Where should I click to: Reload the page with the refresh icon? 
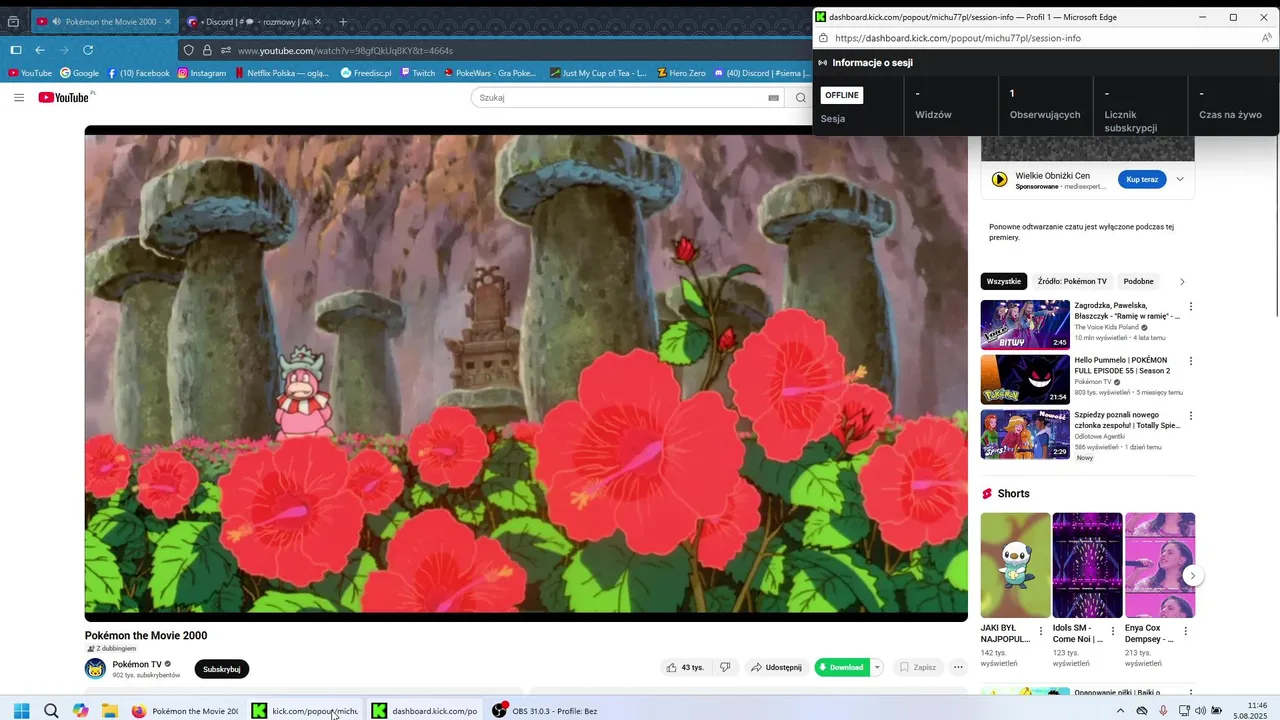click(88, 50)
